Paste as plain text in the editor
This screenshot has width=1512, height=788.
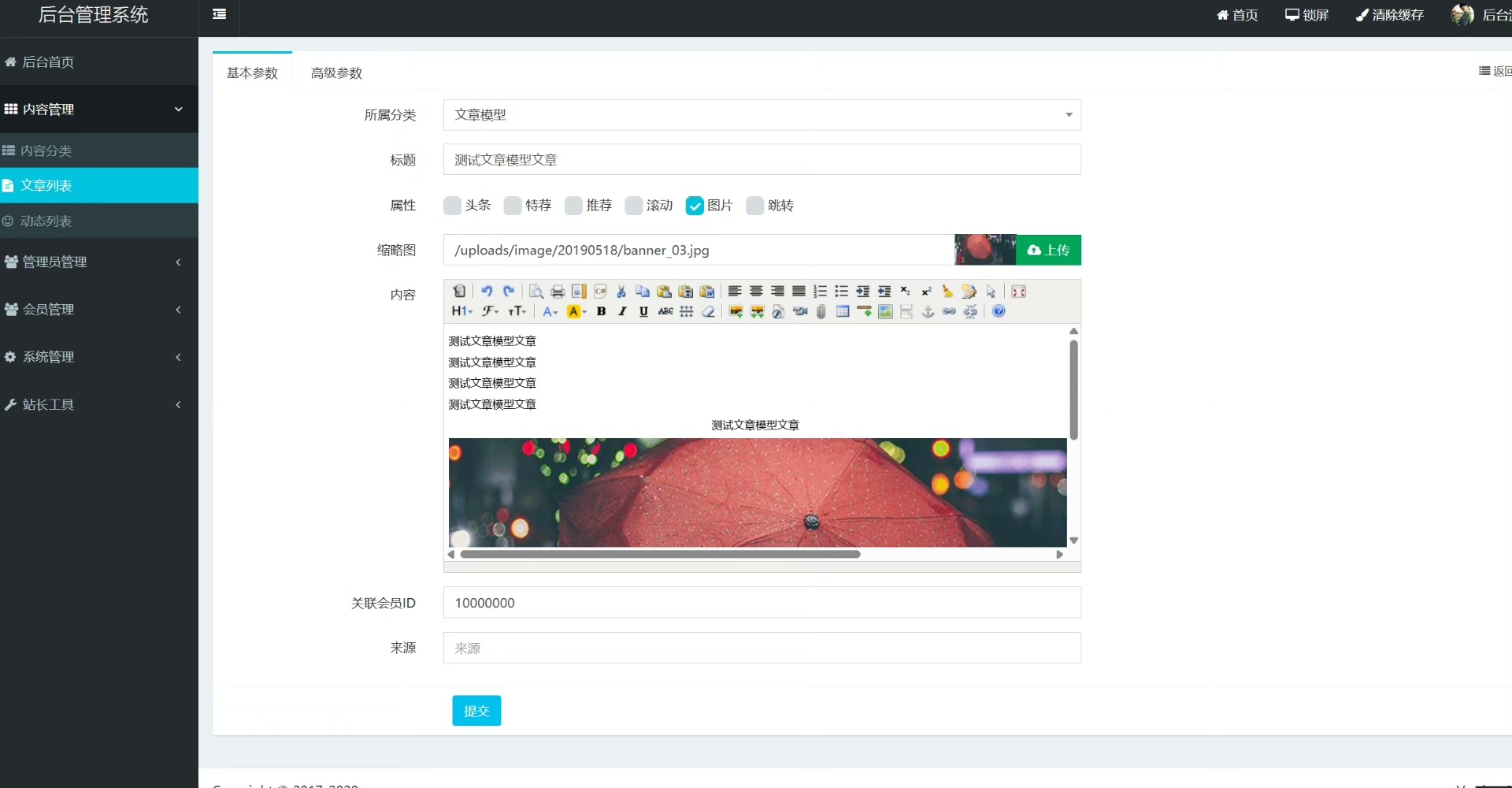685,292
